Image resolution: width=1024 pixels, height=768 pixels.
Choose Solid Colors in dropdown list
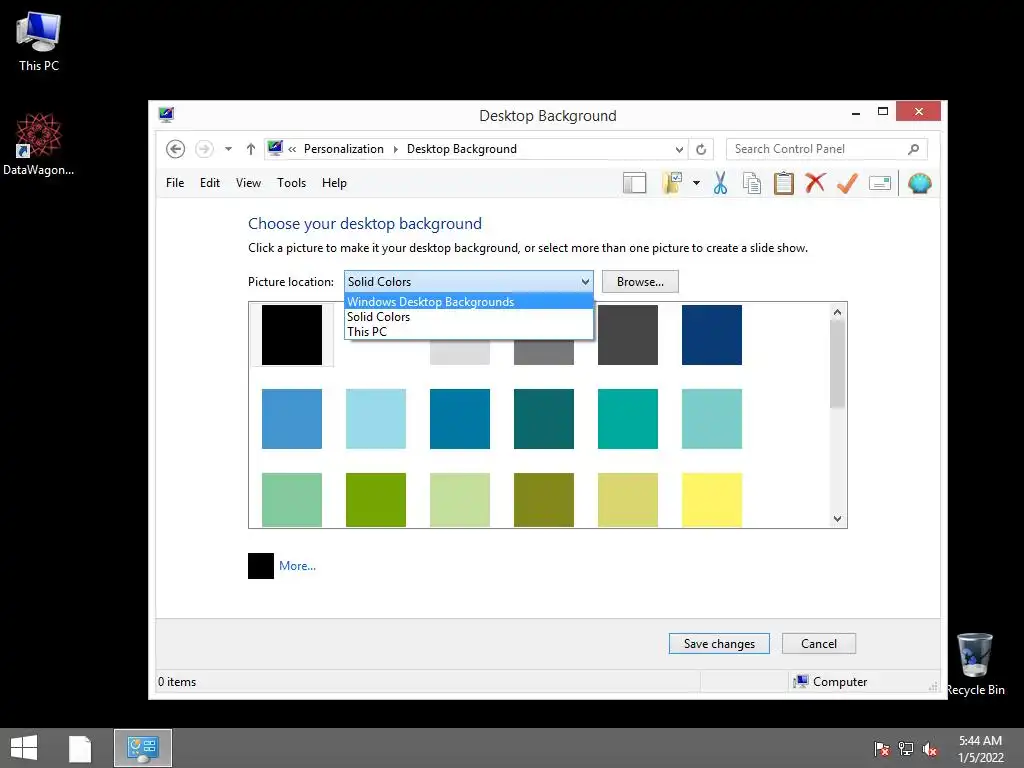point(468,317)
